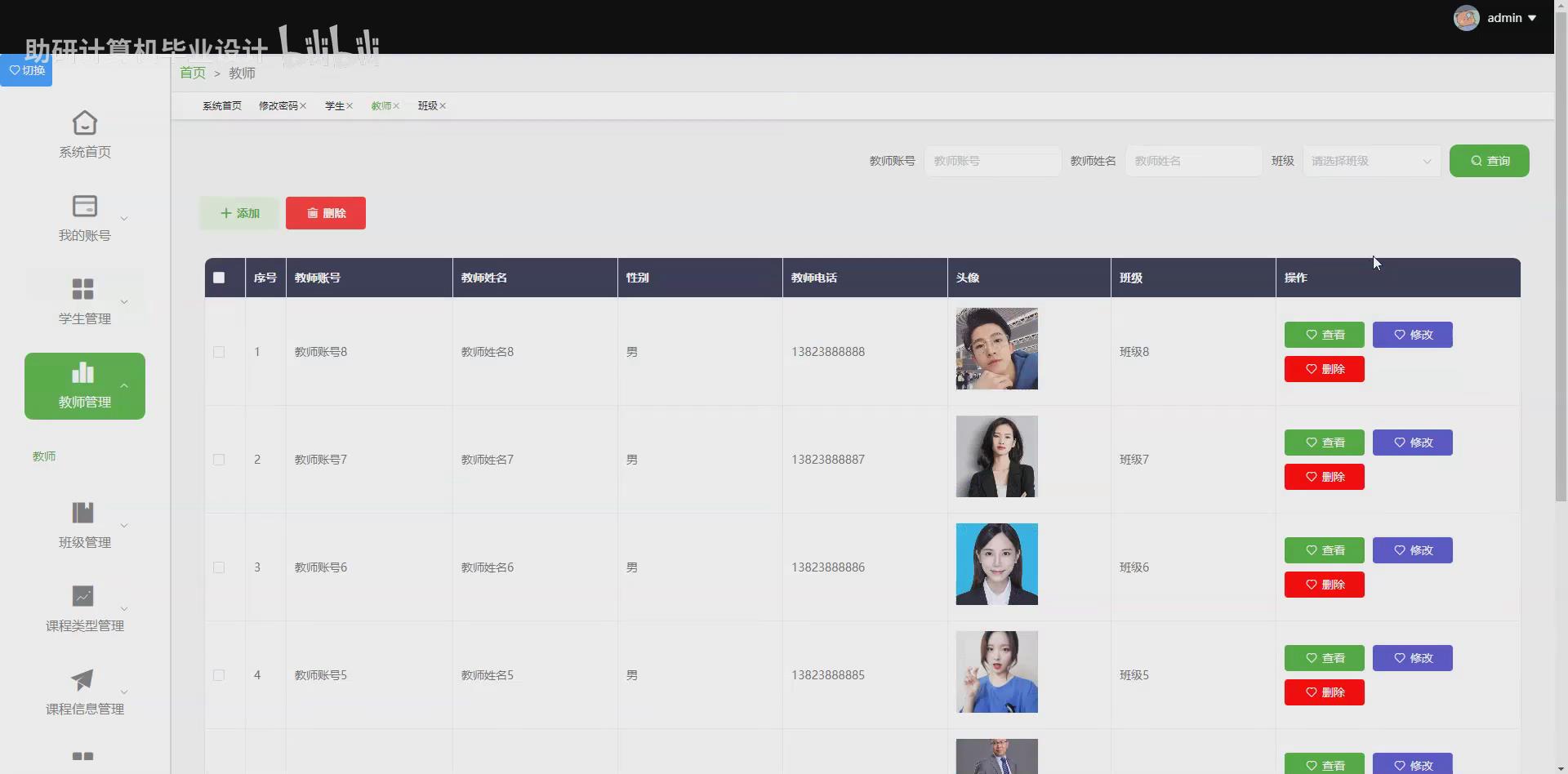Click the 教师账号 search input field
The width and height of the screenshot is (1568, 774).
[993, 161]
